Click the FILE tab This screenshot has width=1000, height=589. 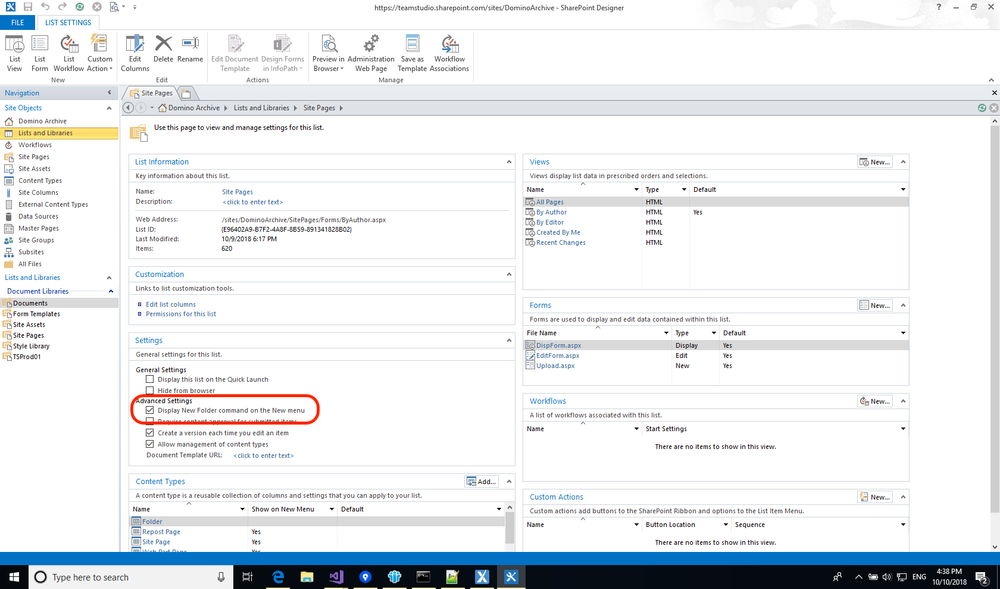click(x=17, y=21)
